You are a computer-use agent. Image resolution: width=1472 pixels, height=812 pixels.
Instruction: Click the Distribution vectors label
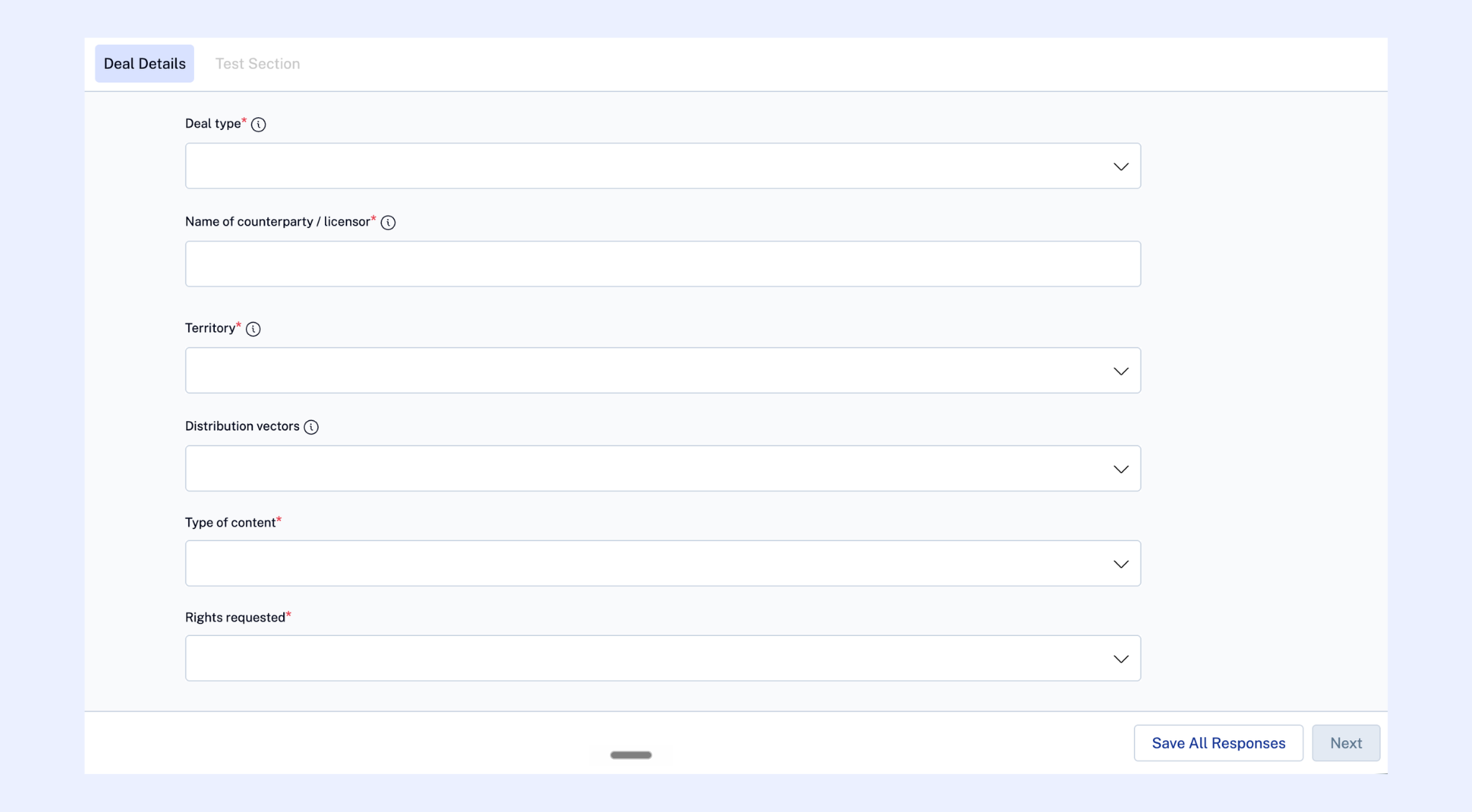pyautogui.click(x=242, y=426)
